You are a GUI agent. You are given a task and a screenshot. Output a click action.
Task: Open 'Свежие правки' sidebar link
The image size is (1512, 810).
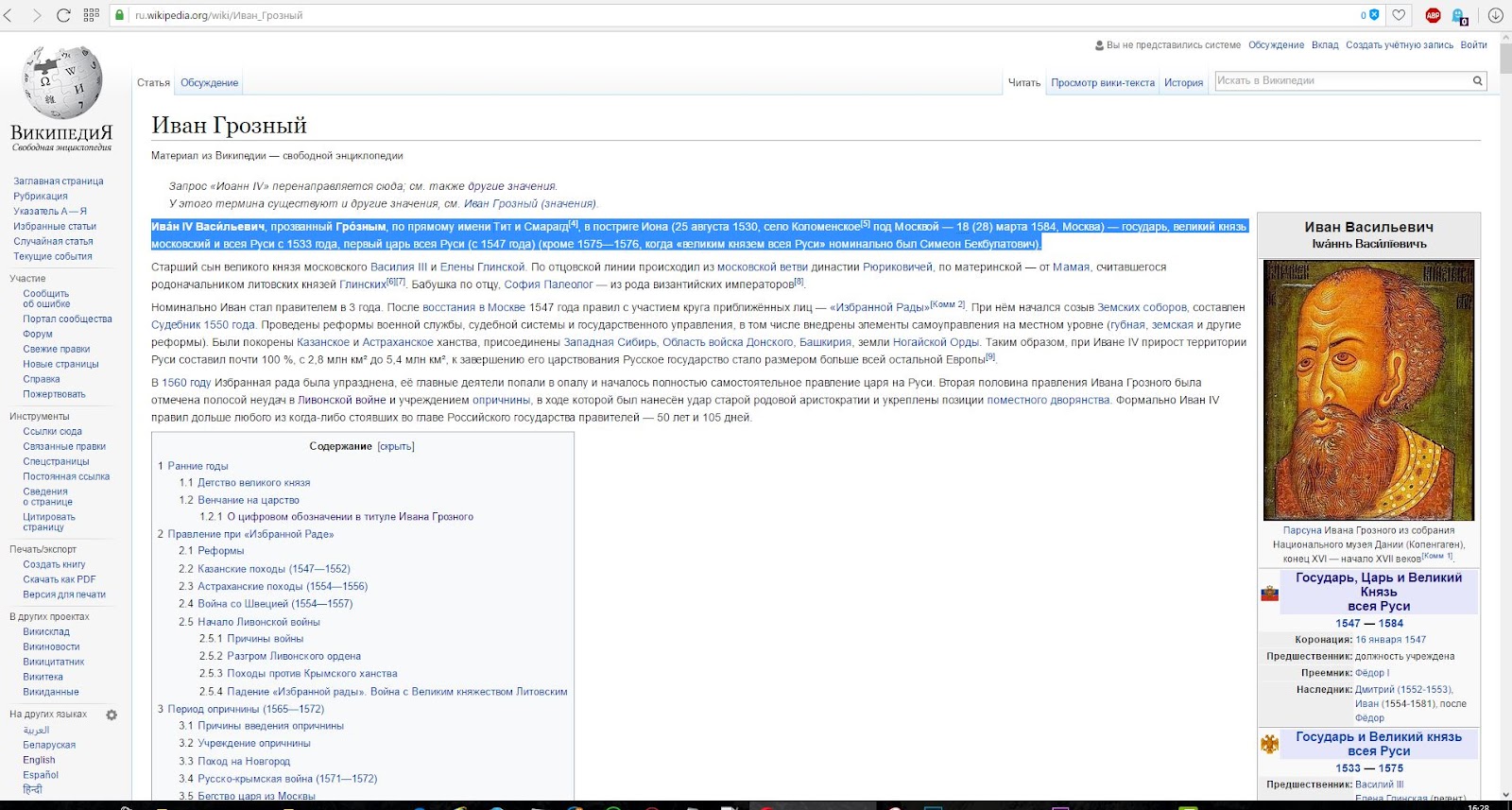57,350
